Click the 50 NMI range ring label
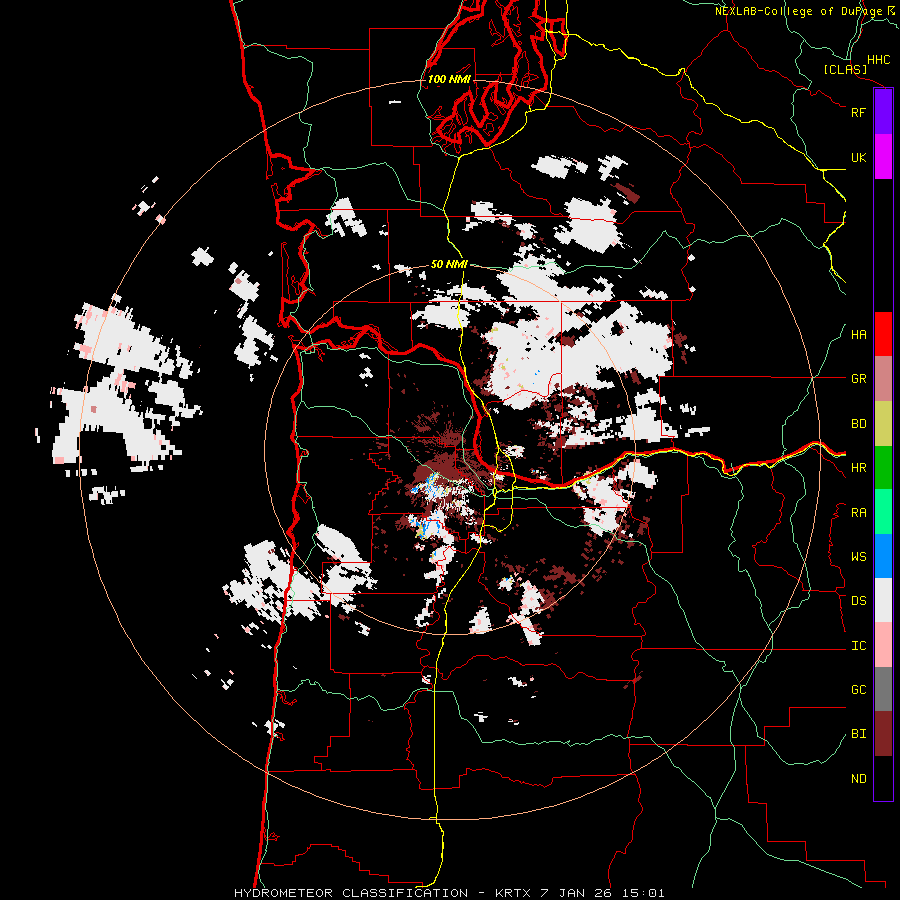Viewport: 900px width, 900px height. click(449, 265)
